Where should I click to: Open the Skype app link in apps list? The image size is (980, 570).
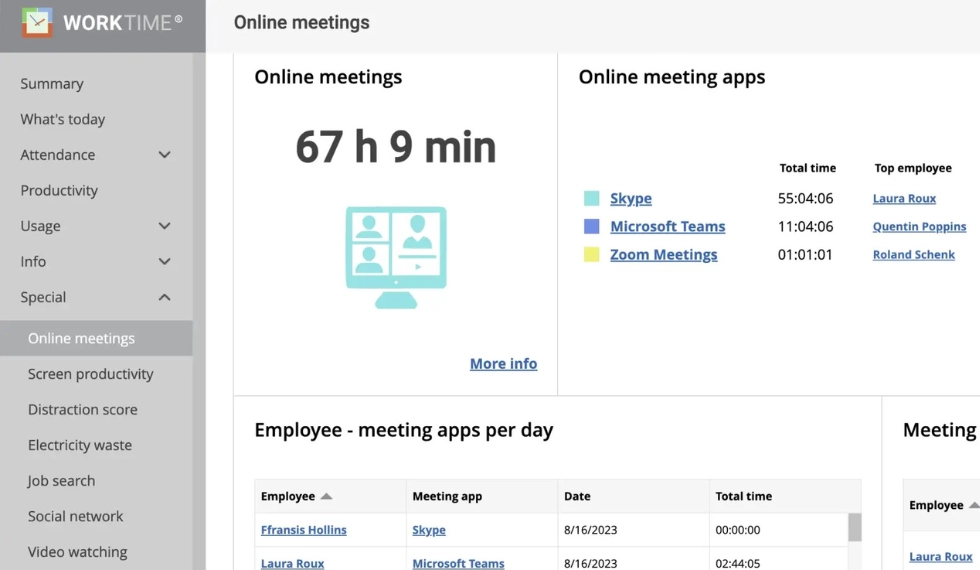tap(631, 199)
